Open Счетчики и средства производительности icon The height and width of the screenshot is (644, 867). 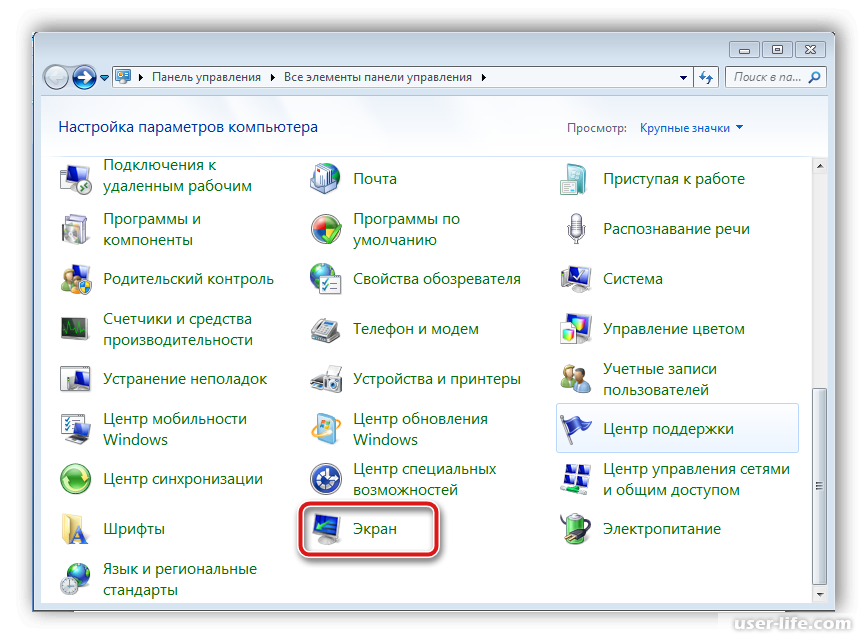pyautogui.click(x=75, y=329)
